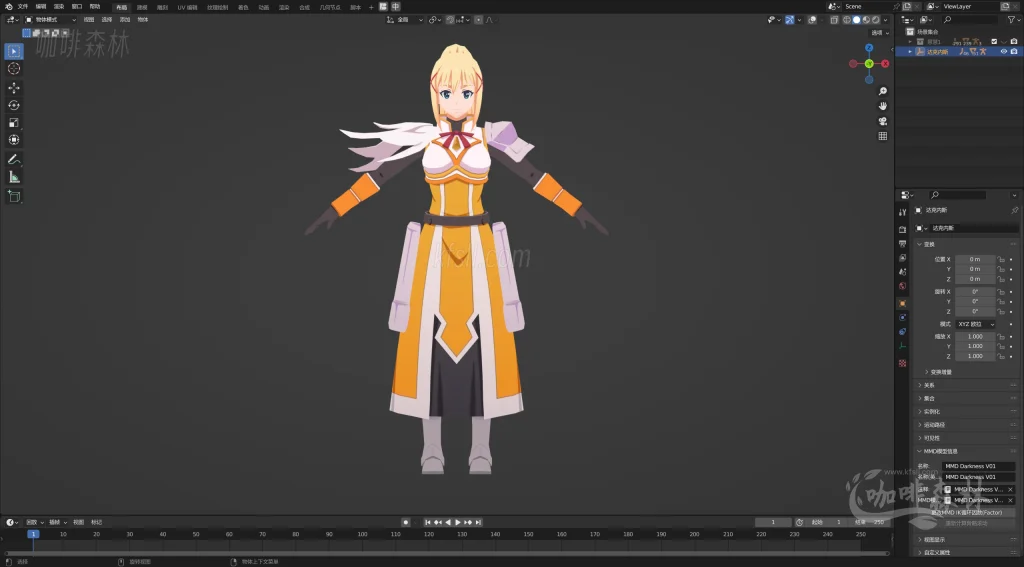Select the Measure tool
Screen dimensions: 1024x567
pos(14,177)
